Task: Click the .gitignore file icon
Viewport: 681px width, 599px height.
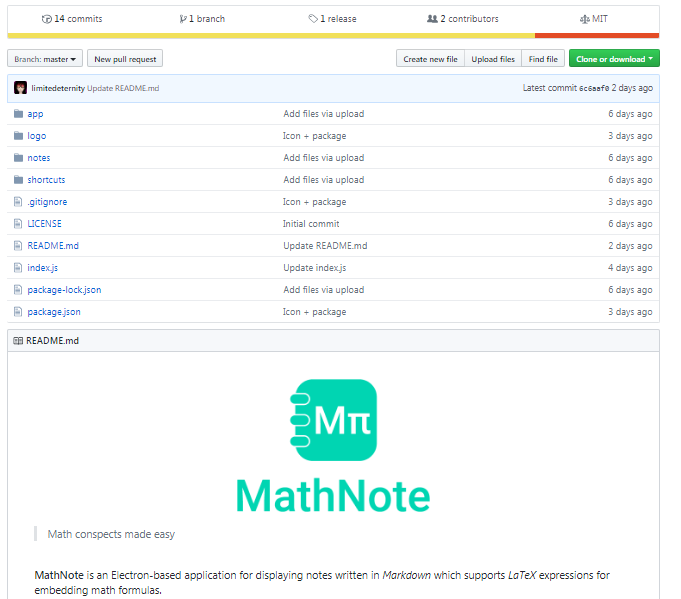Action: click(18, 202)
